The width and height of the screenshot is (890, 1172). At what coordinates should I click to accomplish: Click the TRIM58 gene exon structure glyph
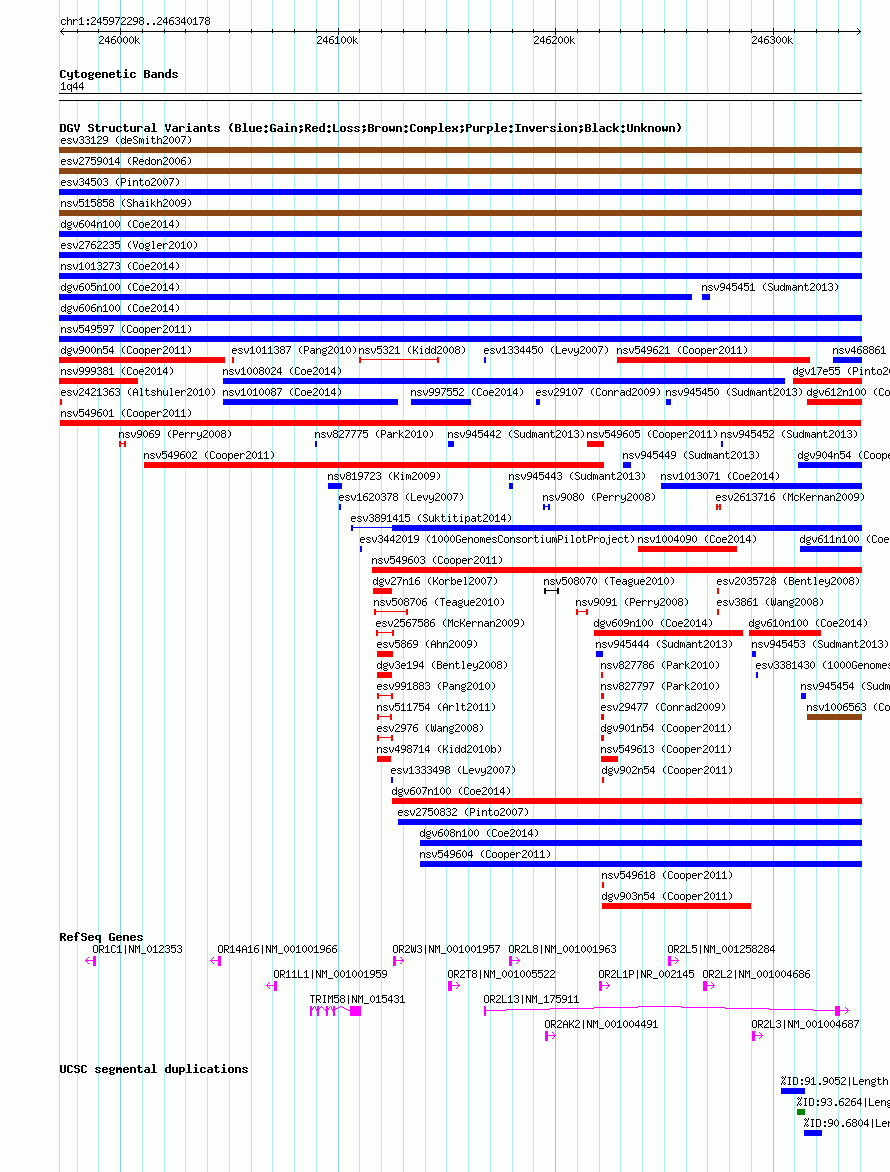(336, 1011)
